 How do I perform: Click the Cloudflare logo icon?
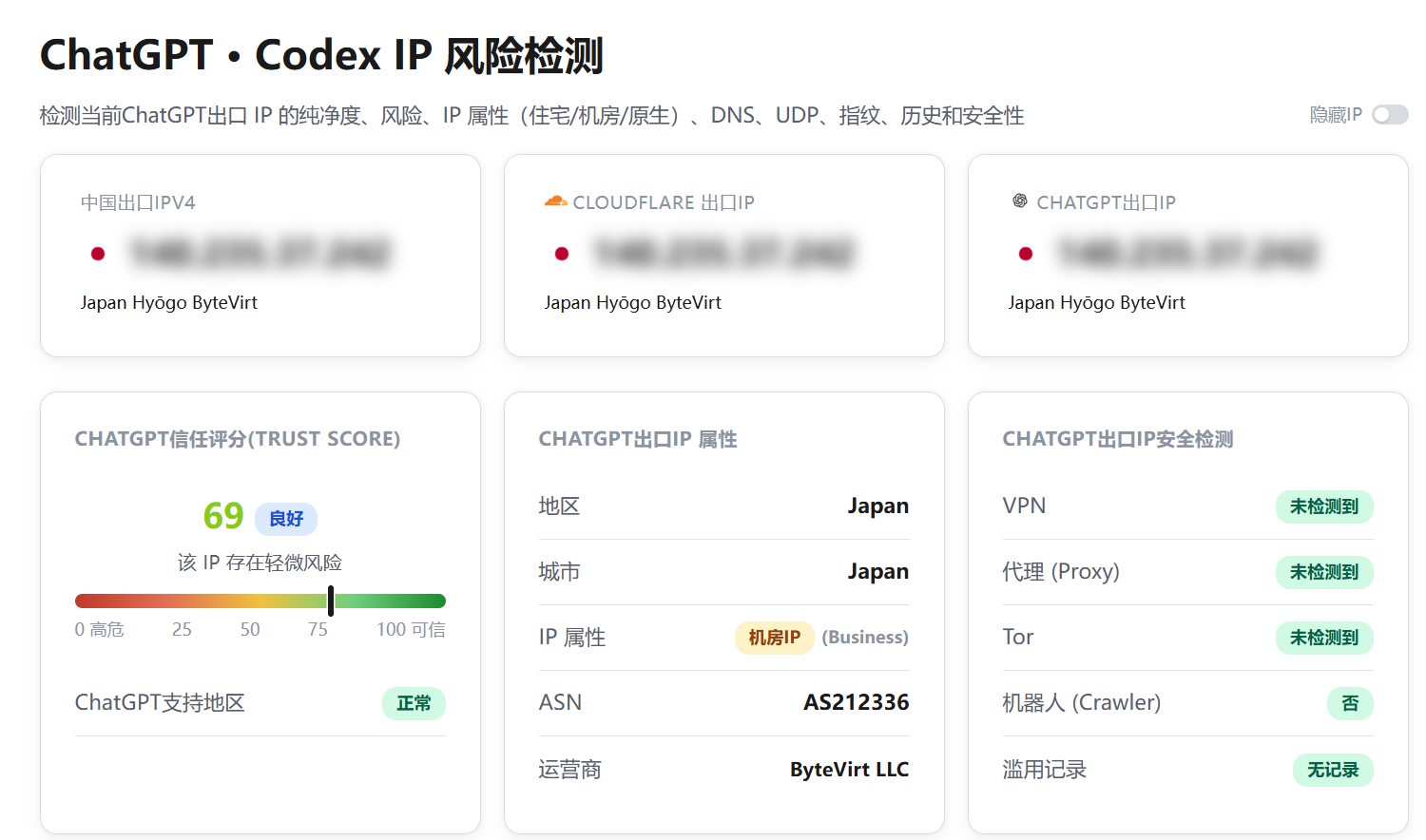click(555, 201)
